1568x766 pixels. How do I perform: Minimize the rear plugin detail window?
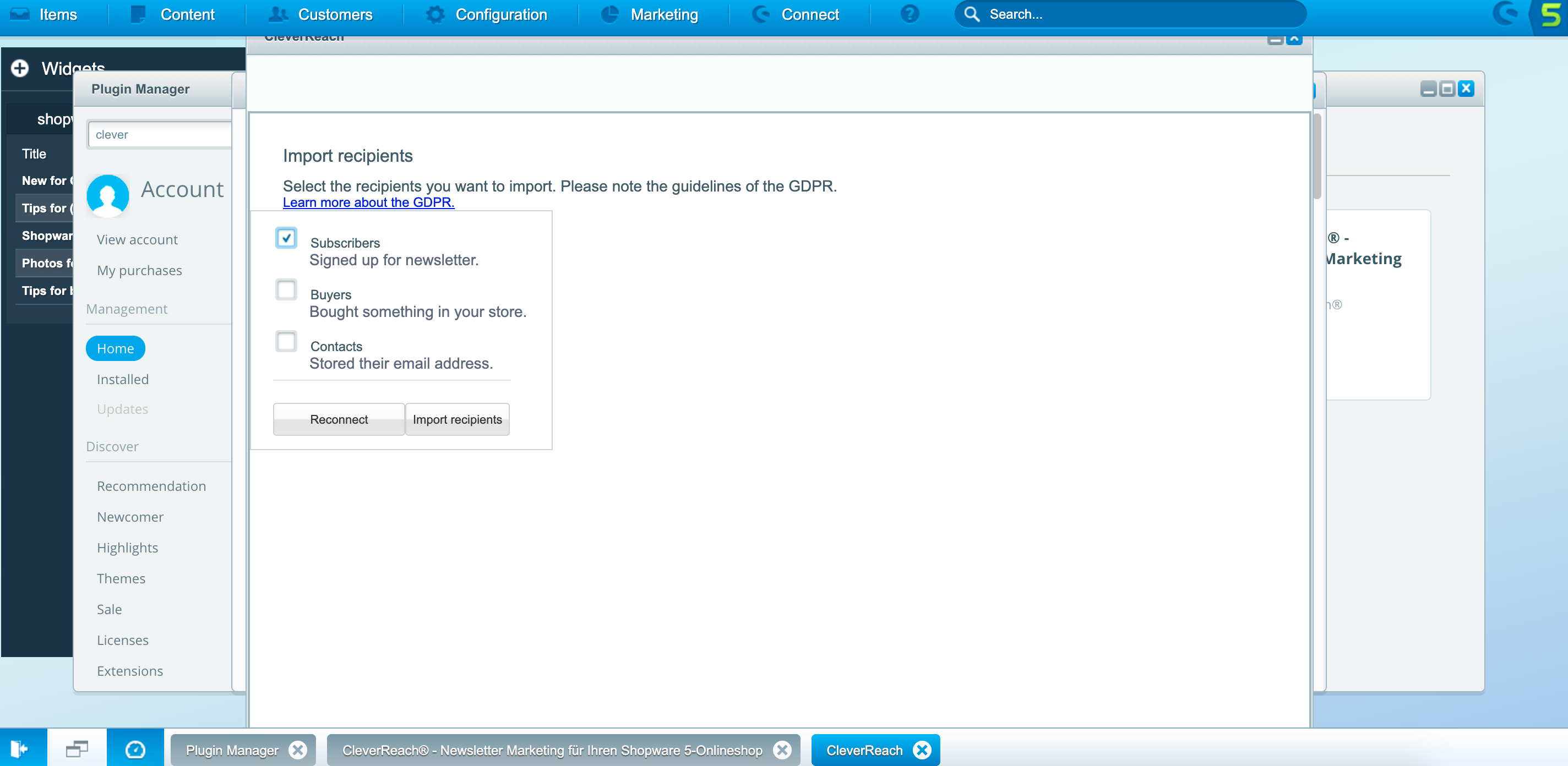point(1429,89)
